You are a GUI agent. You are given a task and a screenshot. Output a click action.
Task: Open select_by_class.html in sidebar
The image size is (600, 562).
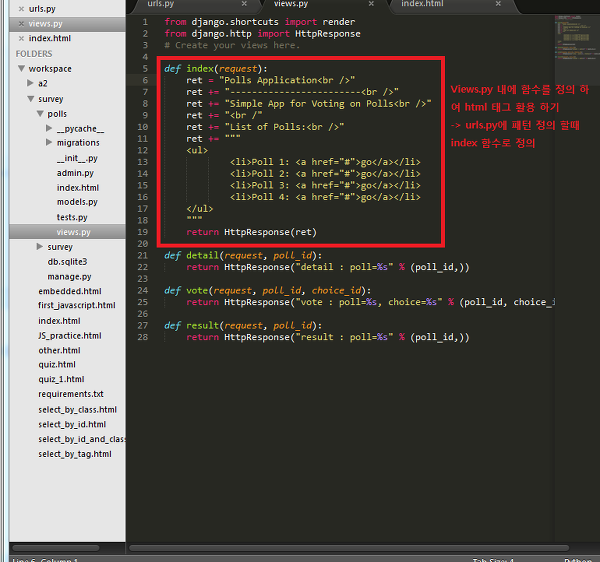77,410
